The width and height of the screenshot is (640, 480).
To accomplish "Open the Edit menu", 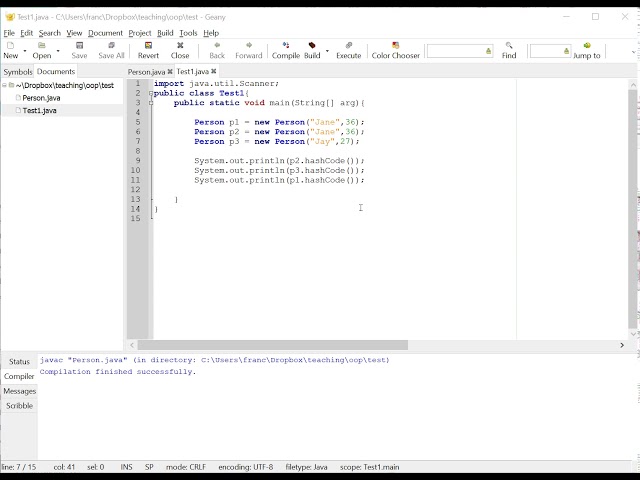I will (x=27, y=33).
